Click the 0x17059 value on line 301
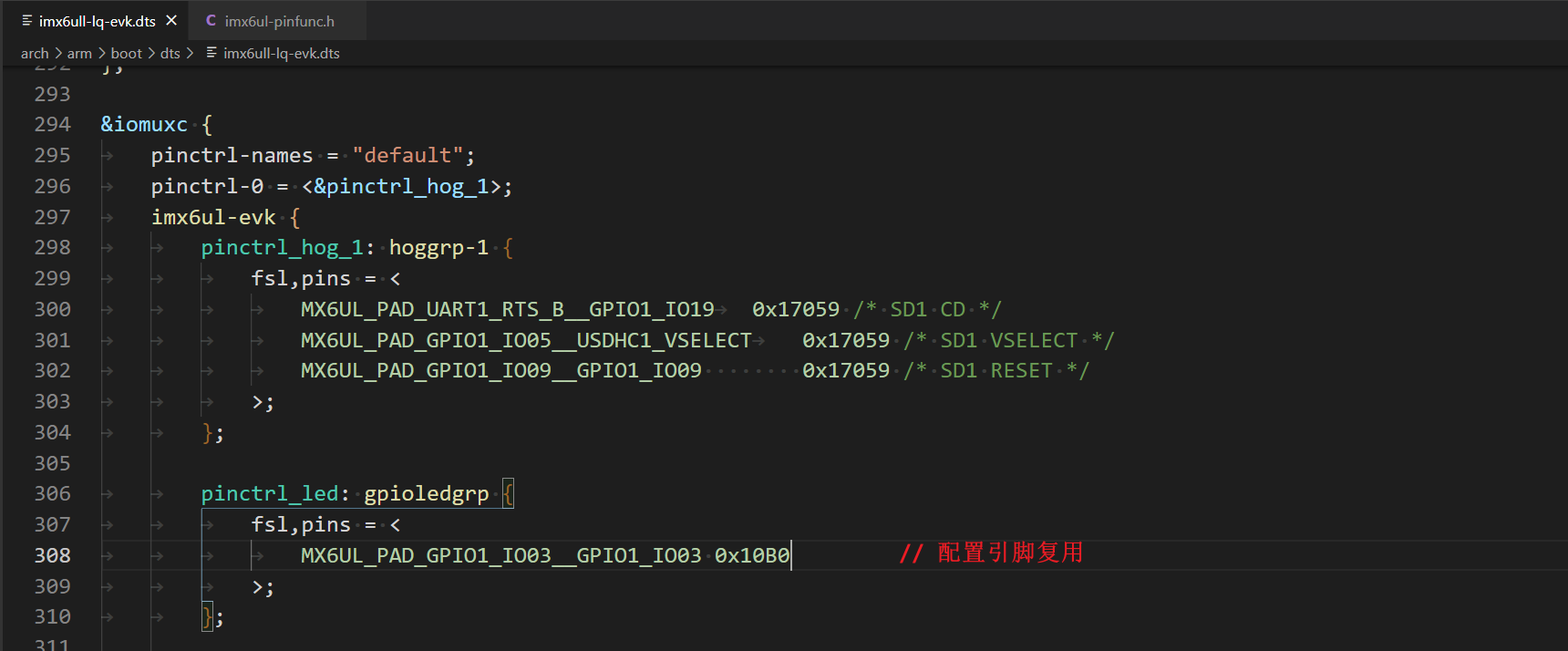 click(846, 340)
